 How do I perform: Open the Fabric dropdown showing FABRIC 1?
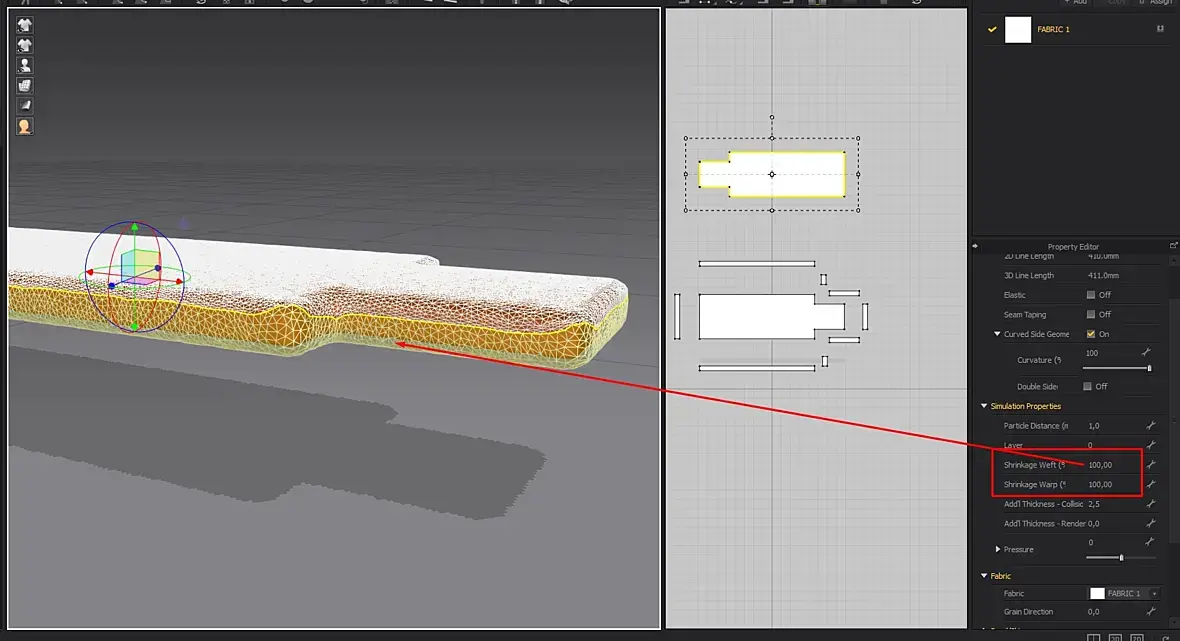(1124, 594)
